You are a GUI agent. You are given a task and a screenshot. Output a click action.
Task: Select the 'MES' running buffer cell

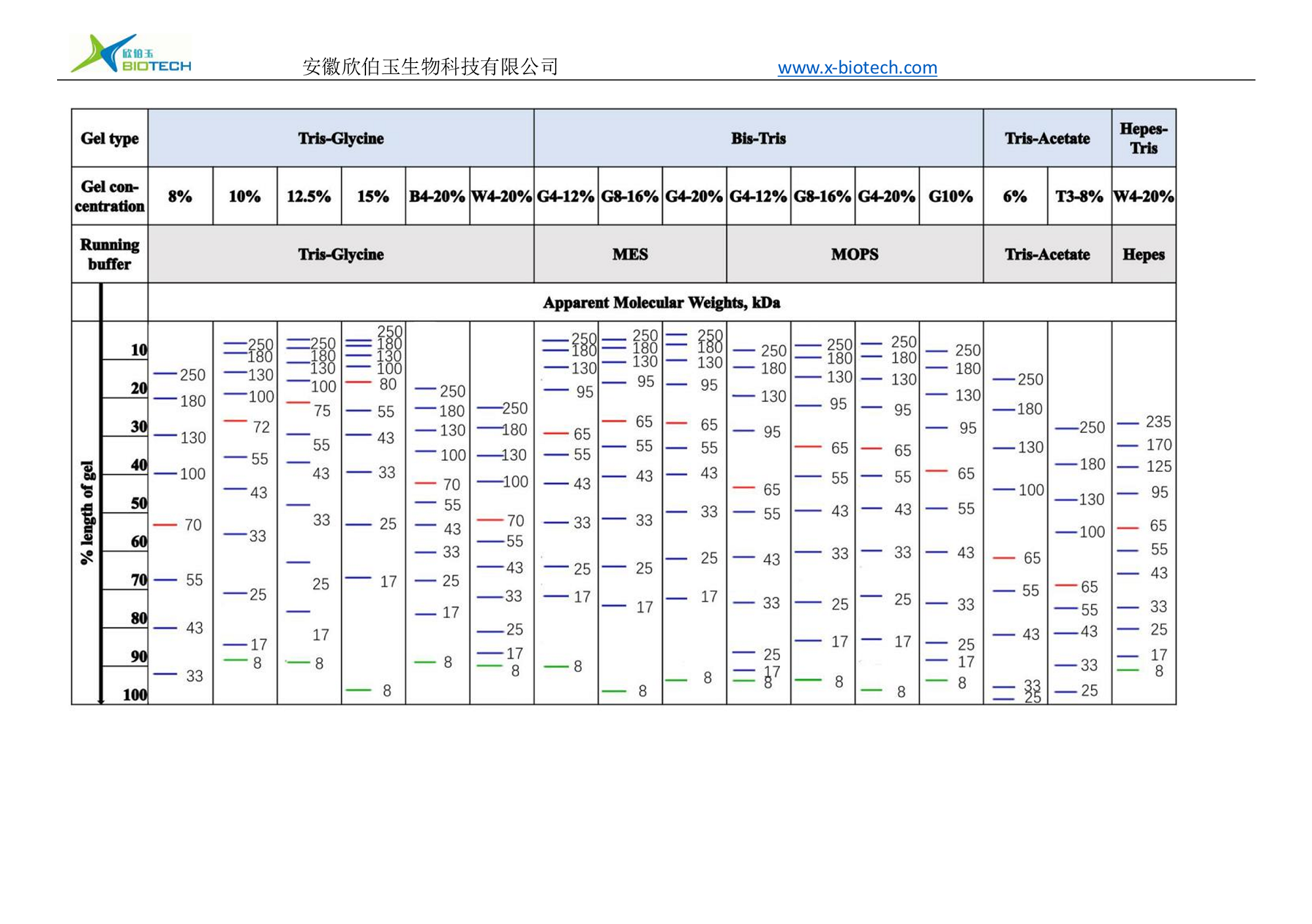pyautogui.click(x=630, y=254)
